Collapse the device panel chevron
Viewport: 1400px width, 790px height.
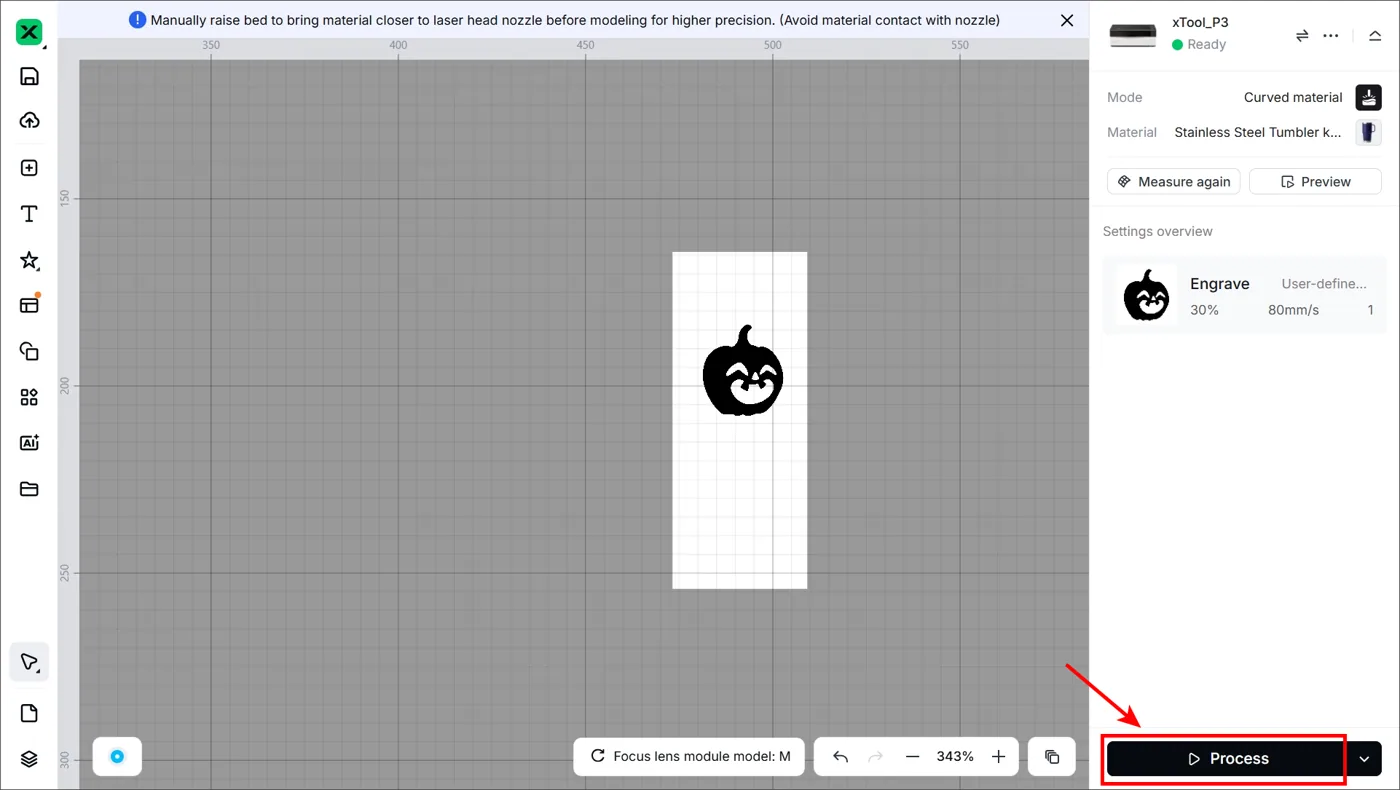pyautogui.click(x=1375, y=35)
